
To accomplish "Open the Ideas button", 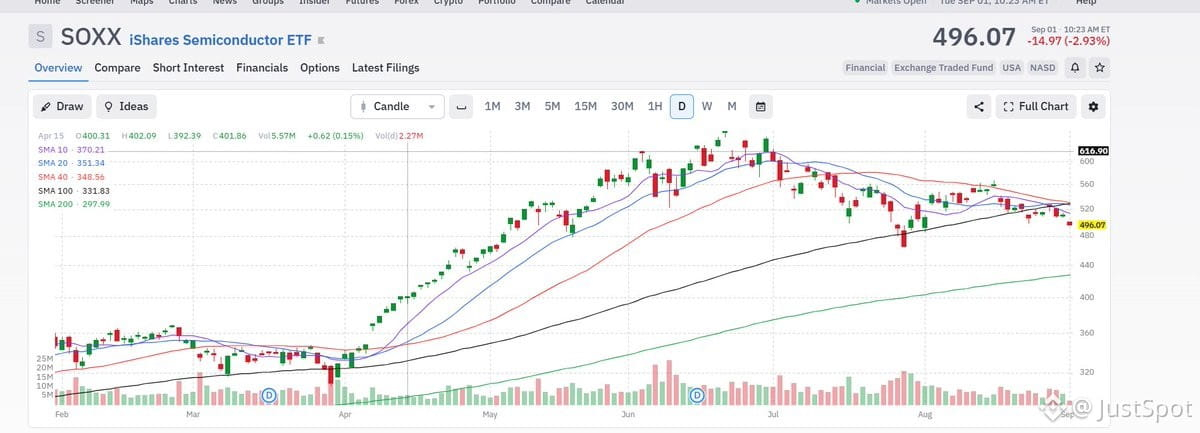I will pos(126,106).
